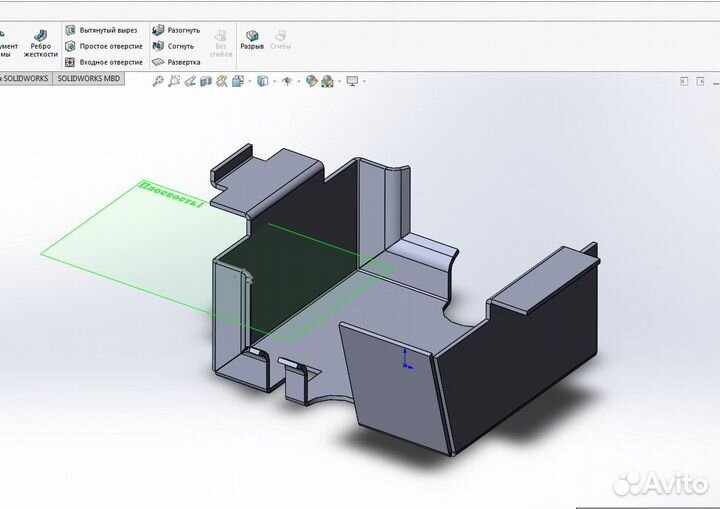The height and width of the screenshot is (509, 720).
Task: Toggle the Развертка flat pattern view
Action: 176,62
